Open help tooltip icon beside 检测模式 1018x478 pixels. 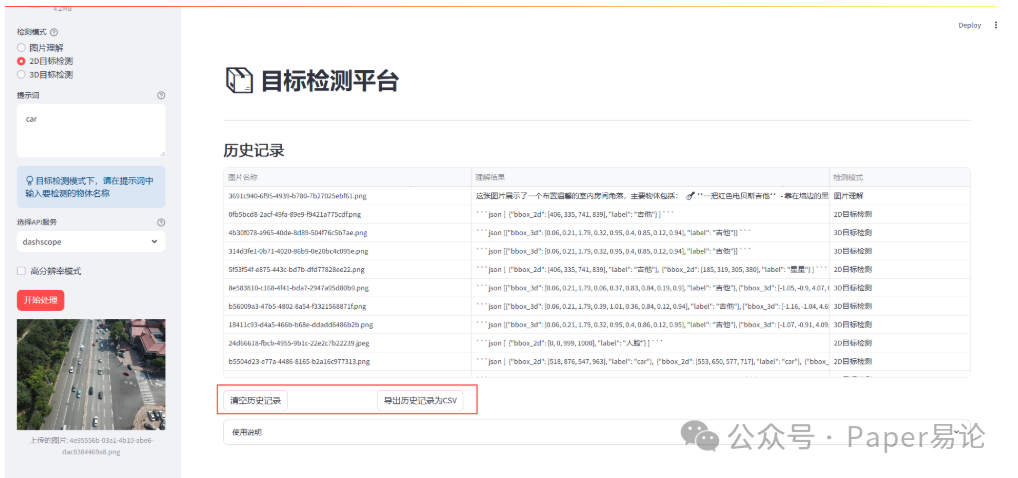pyautogui.click(x=54, y=32)
